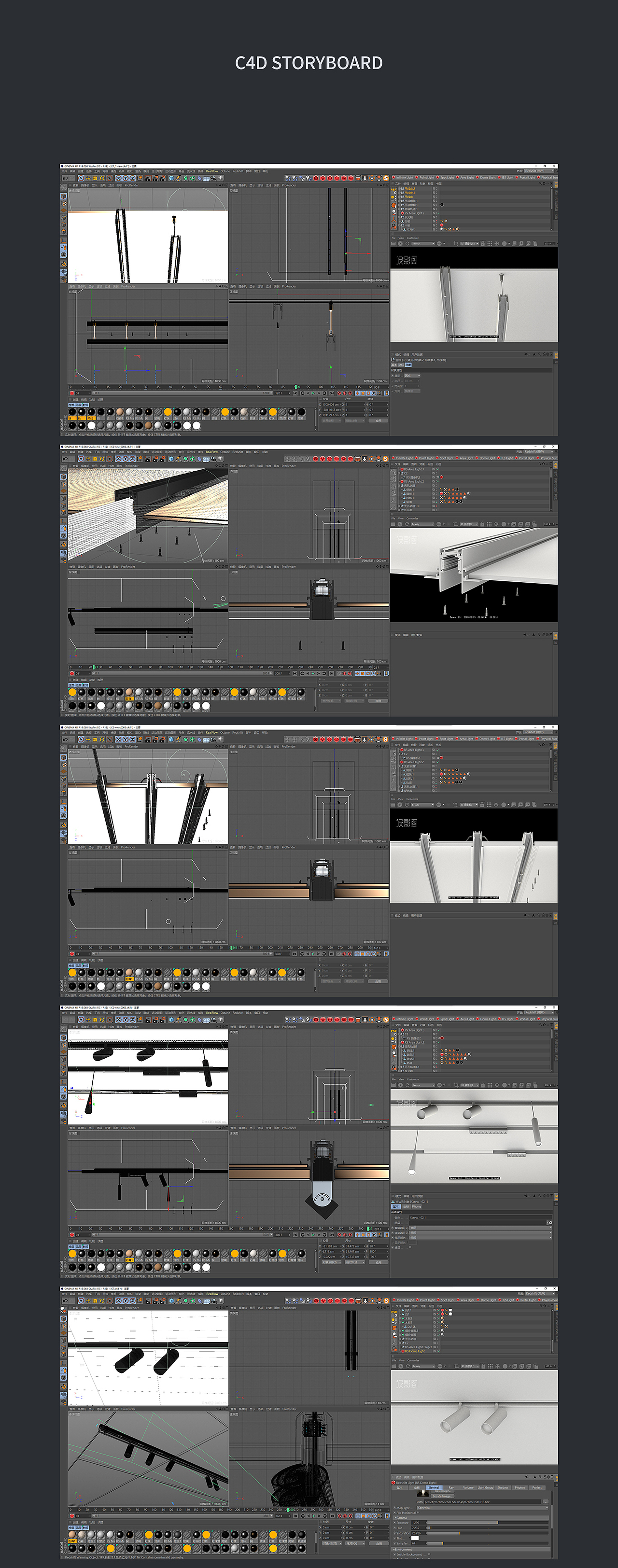Image resolution: width=618 pixels, height=1568 pixels.
Task: Select the Scale tool in top window toolbar
Action: coord(95,178)
